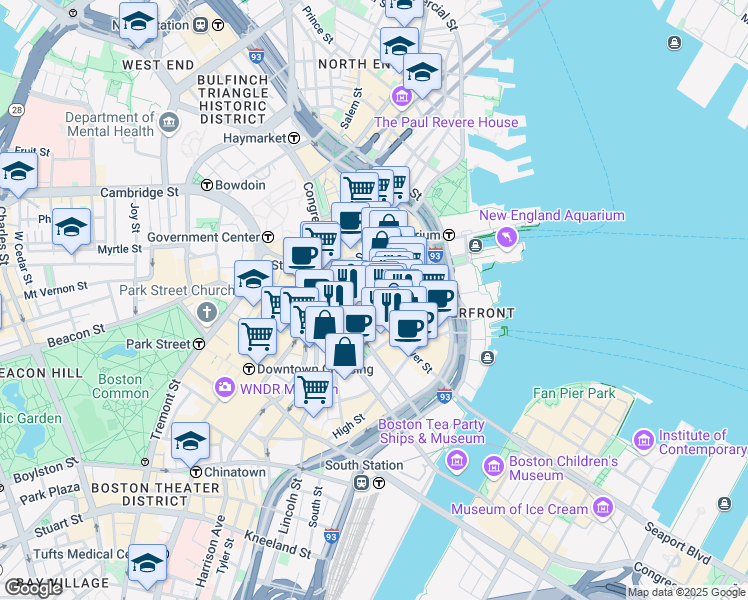Click Seaport Blvd street label
This screenshot has width=748, height=600.
click(677, 543)
